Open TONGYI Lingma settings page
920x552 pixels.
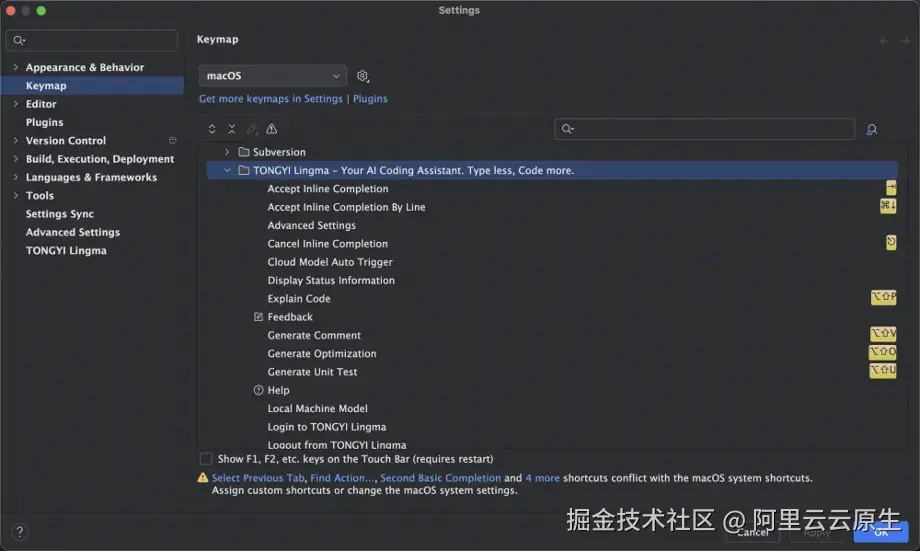pos(66,251)
